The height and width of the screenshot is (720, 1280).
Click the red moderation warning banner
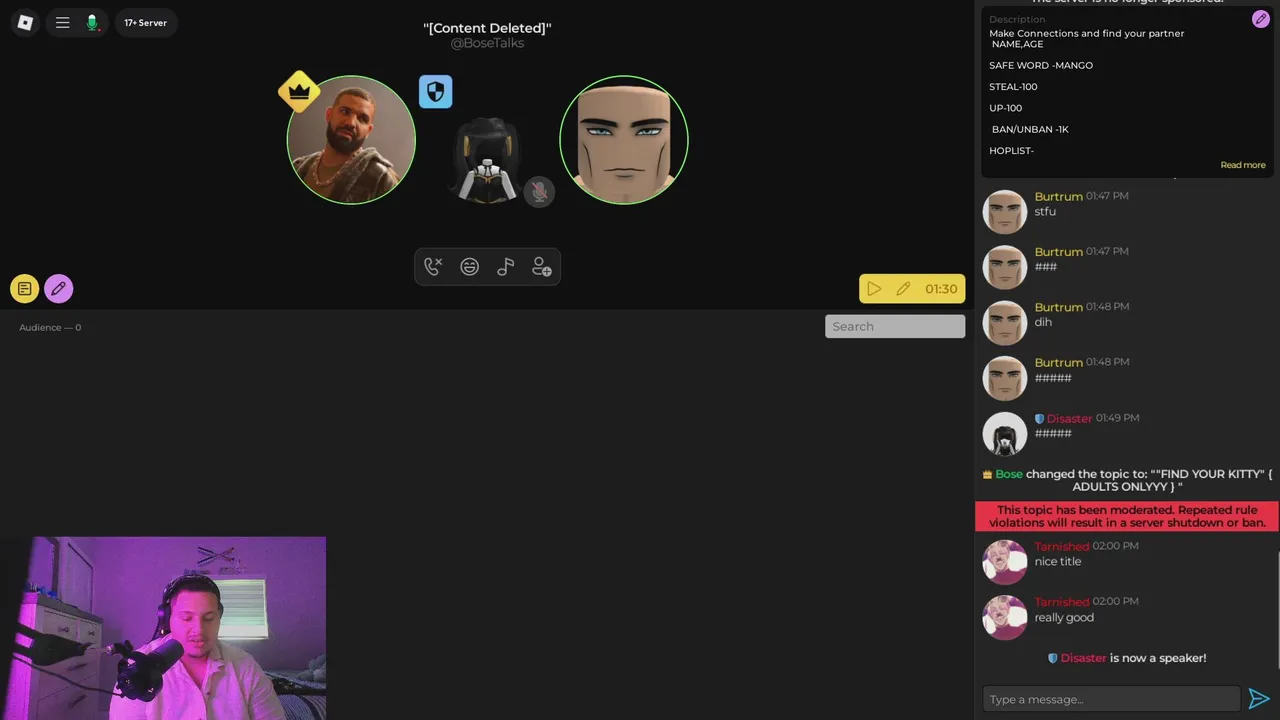pyautogui.click(x=1127, y=516)
